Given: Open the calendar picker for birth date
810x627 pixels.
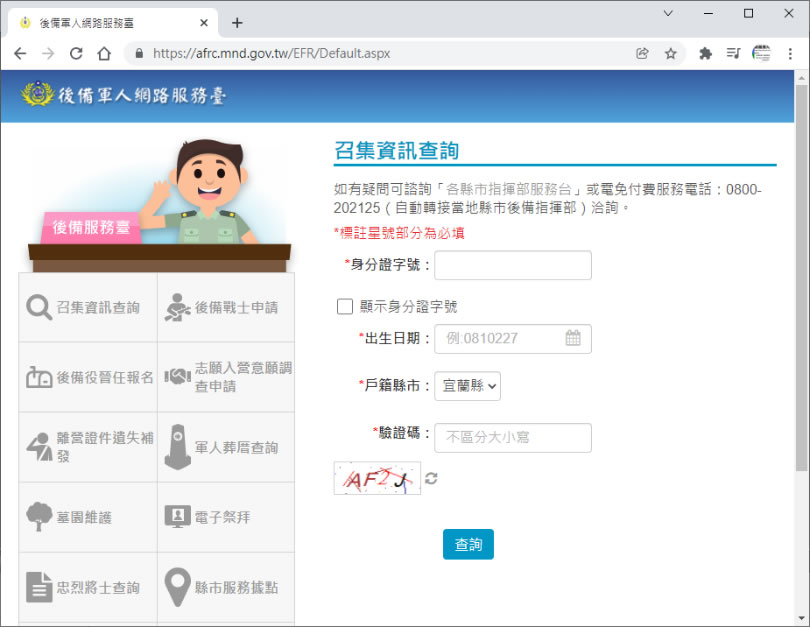Looking at the screenshot, I should tap(573, 338).
